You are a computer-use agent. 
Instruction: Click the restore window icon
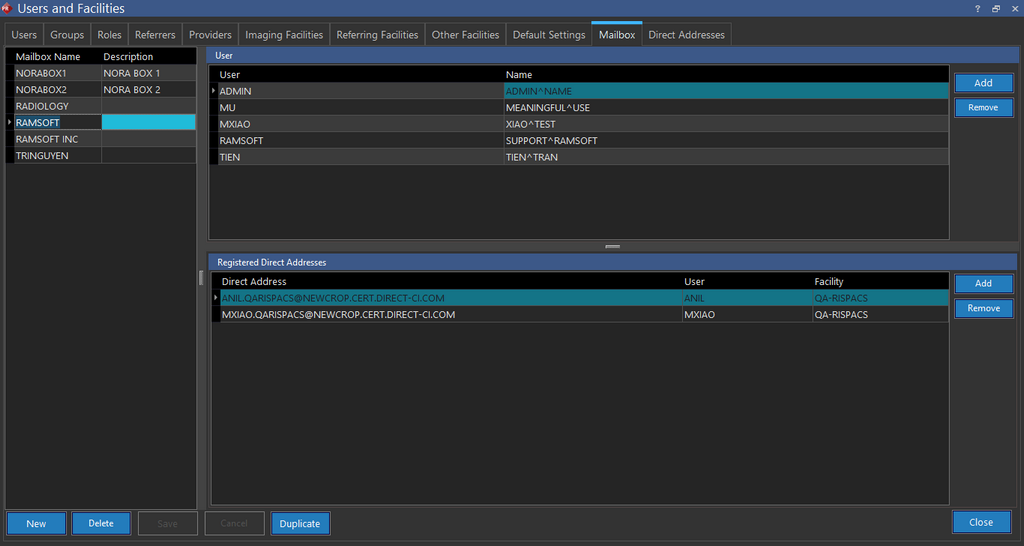(x=996, y=8)
